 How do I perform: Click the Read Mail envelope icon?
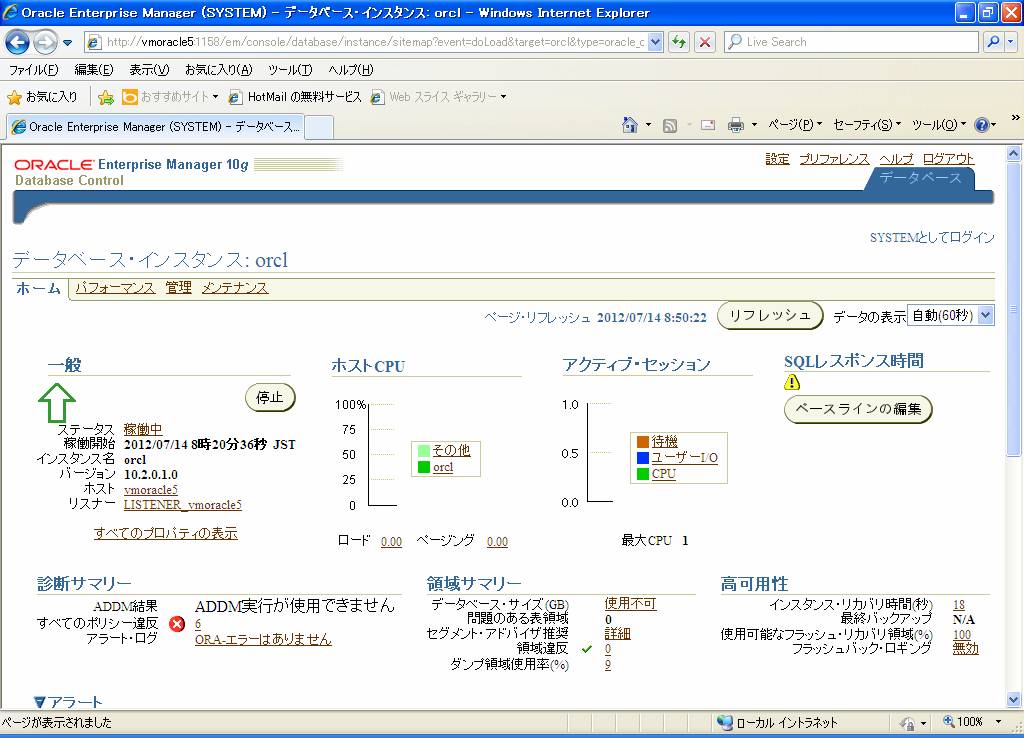pos(708,125)
